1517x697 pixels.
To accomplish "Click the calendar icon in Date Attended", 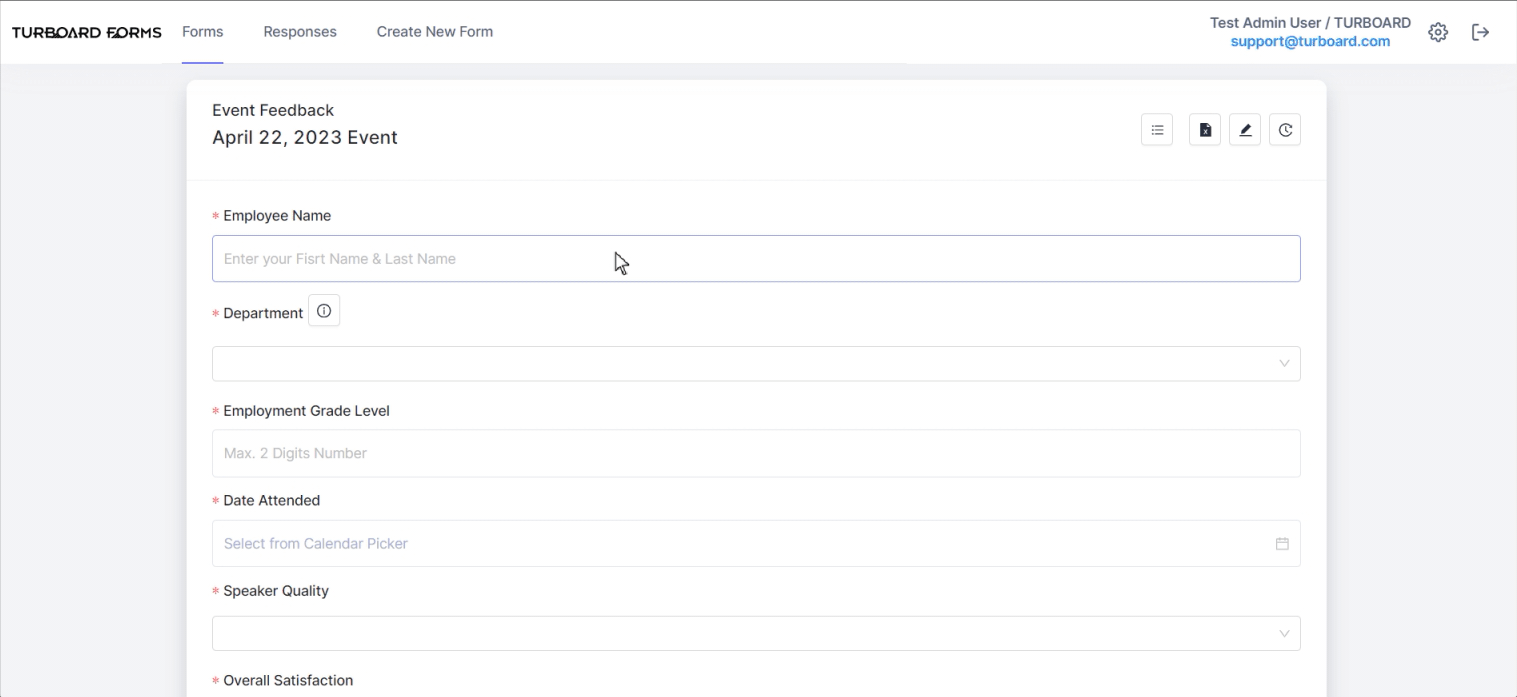I will click(x=1282, y=544).
